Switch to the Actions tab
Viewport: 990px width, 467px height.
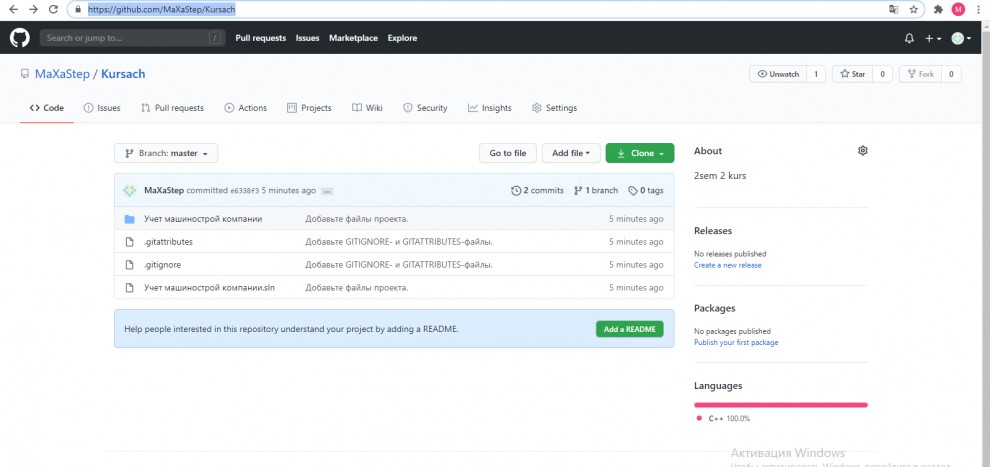pyautogui.click(x=246, y=108)
